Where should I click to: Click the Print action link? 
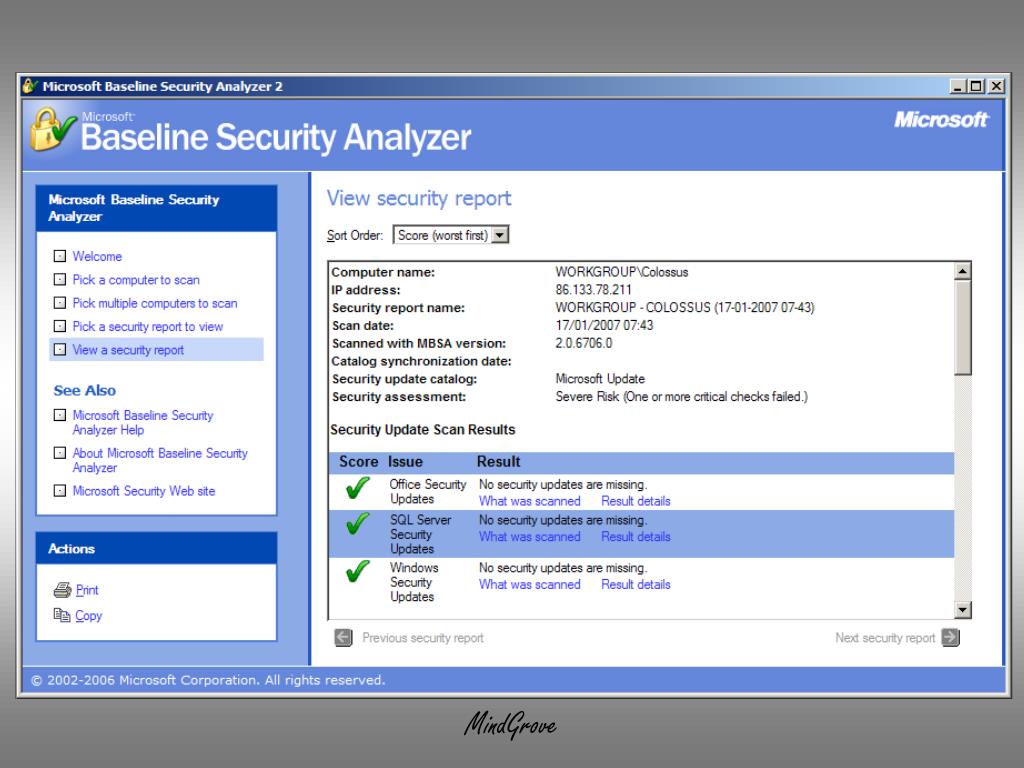(87, 590)
